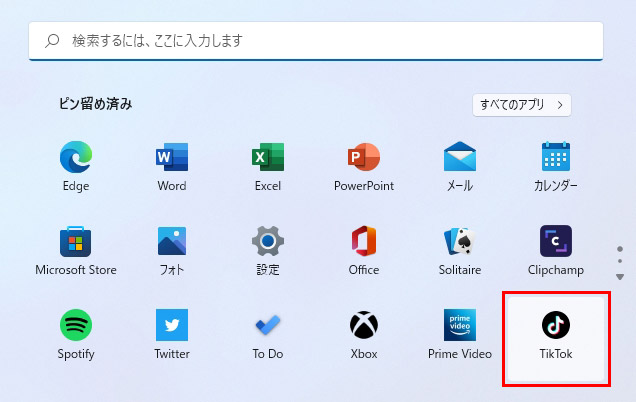The height and width of the screenshot is (402, 636).
Task: Open the Excel app
Action: (268, 158)
